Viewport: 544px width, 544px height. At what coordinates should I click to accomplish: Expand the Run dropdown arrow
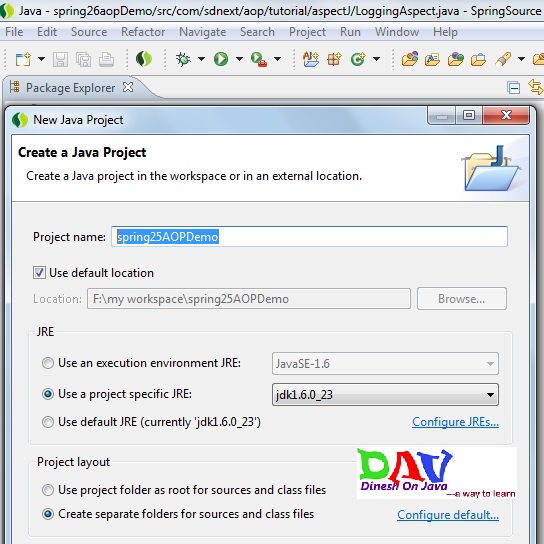(x=239, y=59)
